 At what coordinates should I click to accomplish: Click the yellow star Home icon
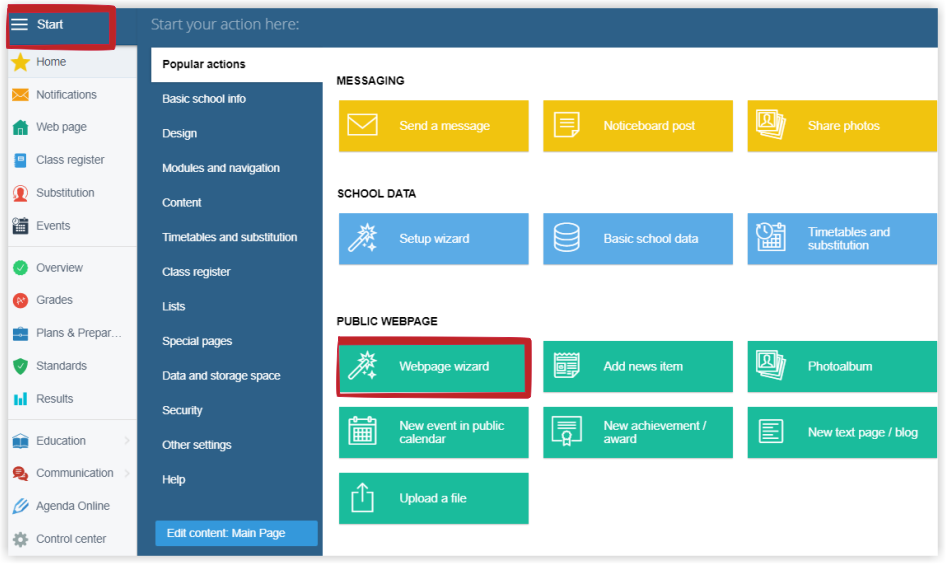coord(21,62)
